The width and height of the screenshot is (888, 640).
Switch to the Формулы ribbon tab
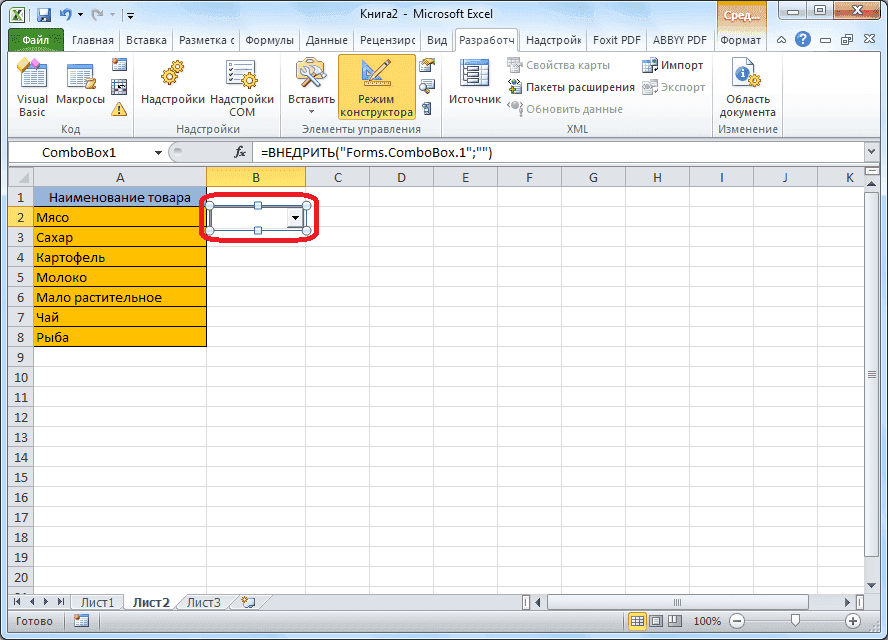point(268,40)
